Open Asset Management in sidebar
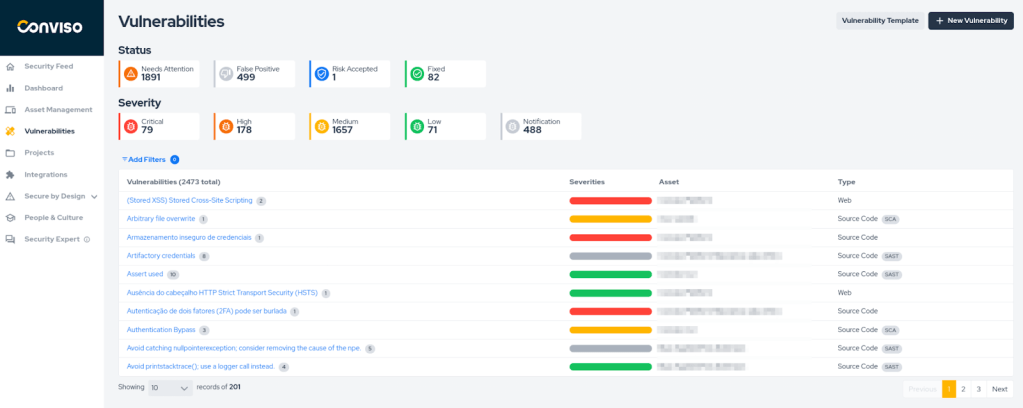 coord(58,110)
